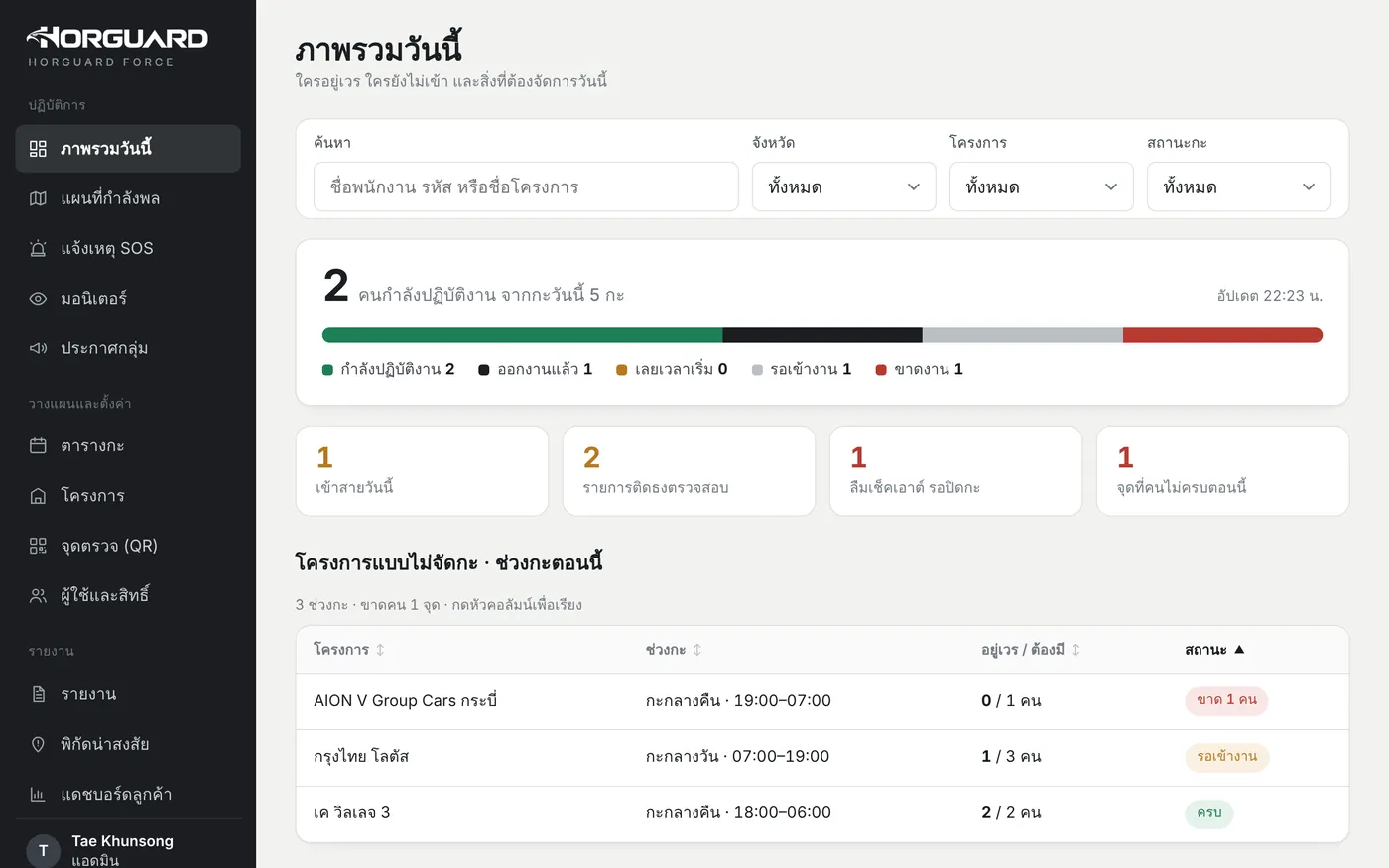Screen dimensions: 1389x868
Task: Open the จุดที่คนไม่ครบตอนนี้ card
Action: coord(1222,471)
